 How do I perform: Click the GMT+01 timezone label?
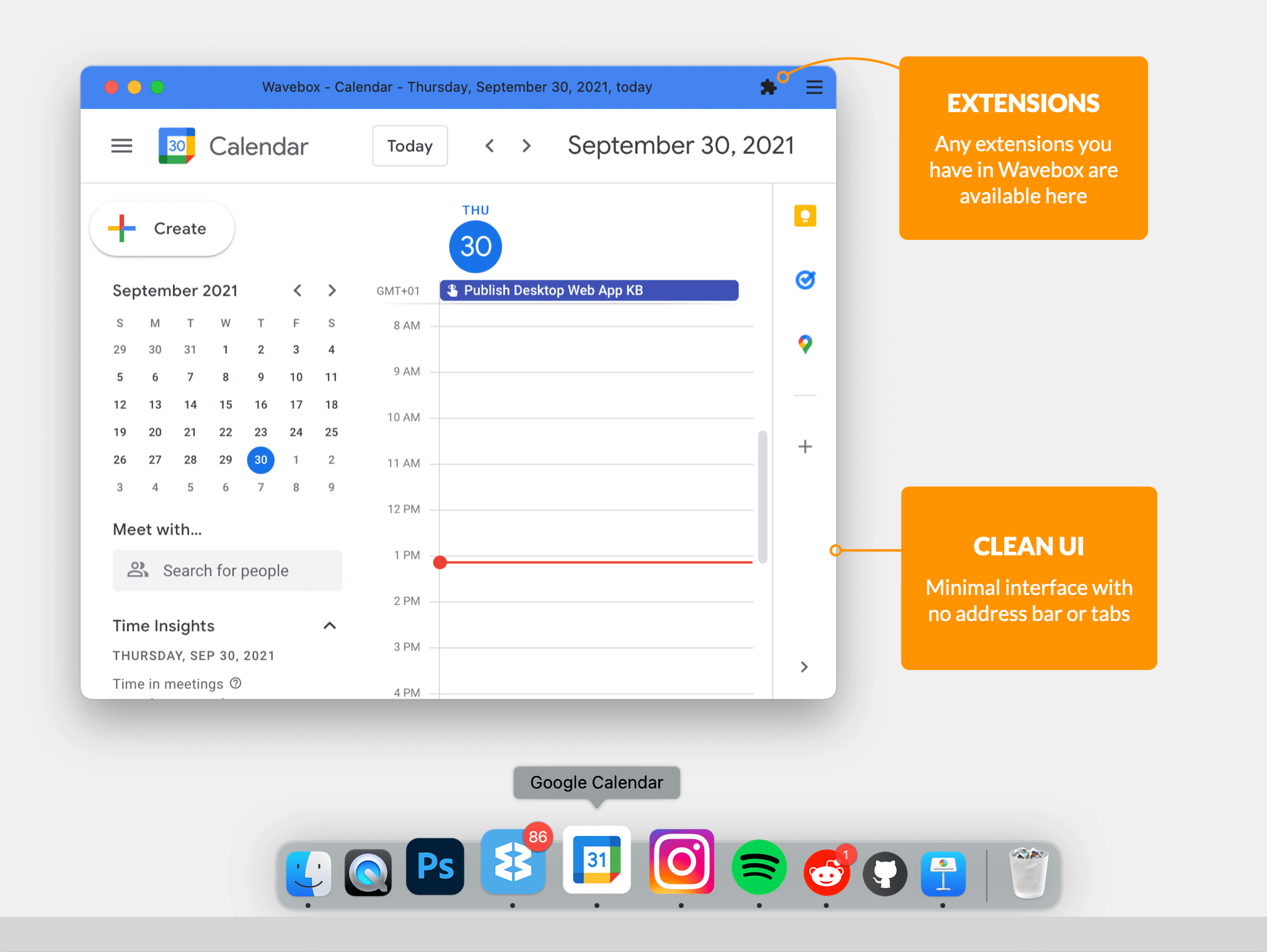point(398,291)
